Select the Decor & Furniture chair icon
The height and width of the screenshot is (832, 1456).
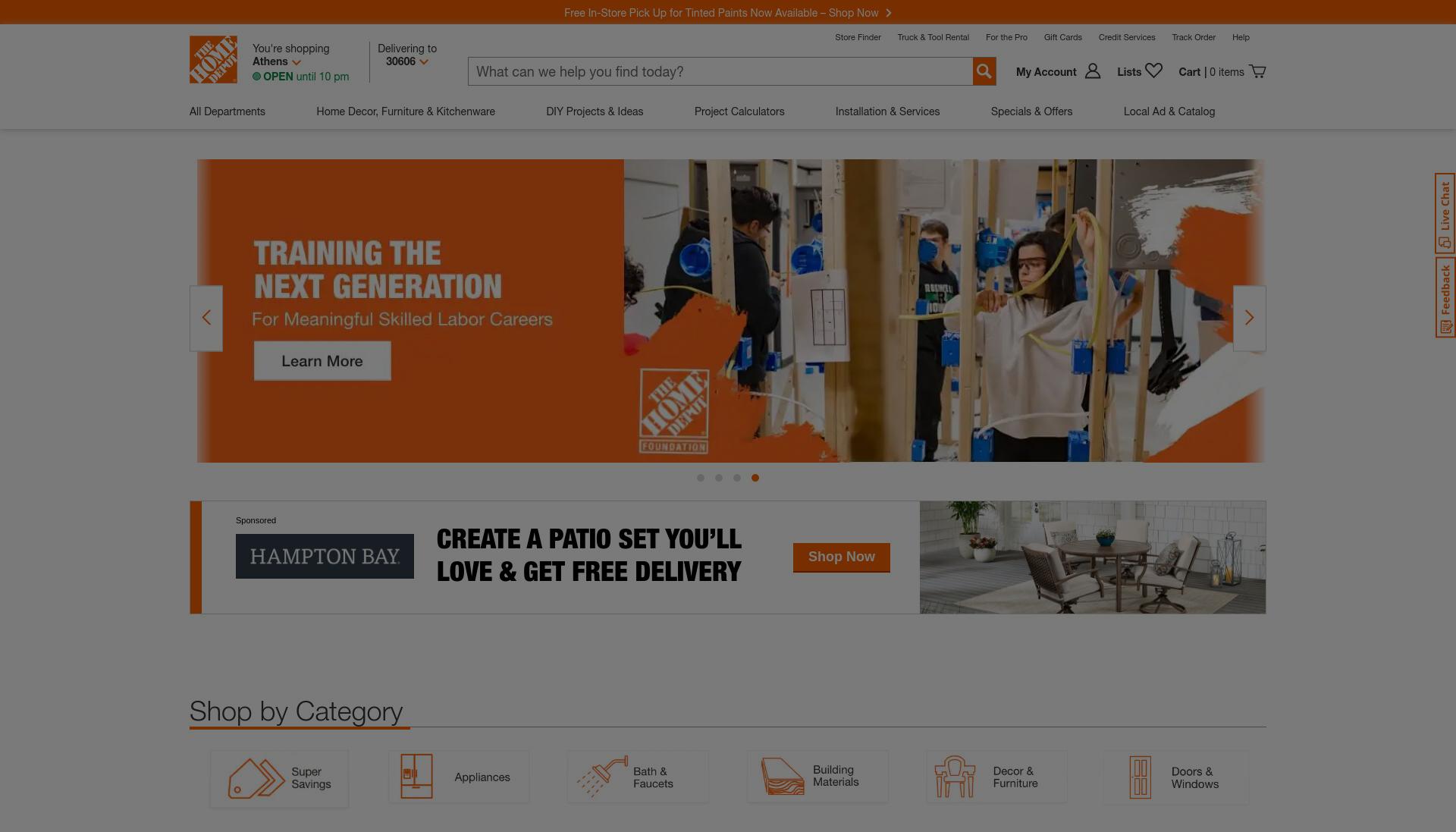pyautogui.click(x=955, y=777)
